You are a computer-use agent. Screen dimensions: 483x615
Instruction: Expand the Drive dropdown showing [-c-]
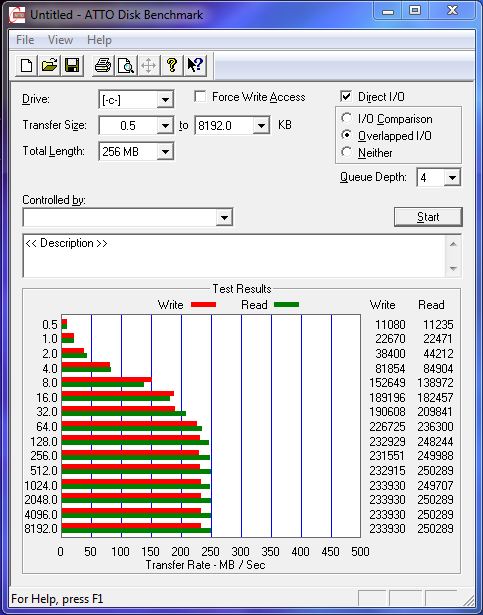165,100
